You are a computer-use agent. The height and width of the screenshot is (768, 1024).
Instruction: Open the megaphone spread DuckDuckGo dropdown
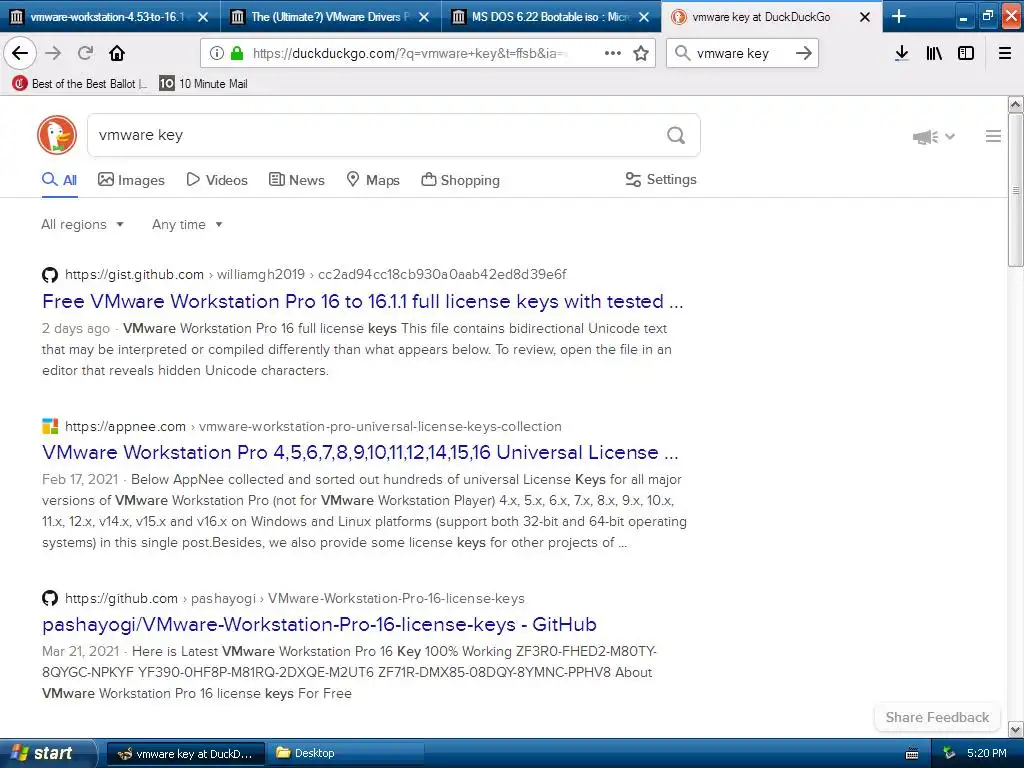coord(934,136)
